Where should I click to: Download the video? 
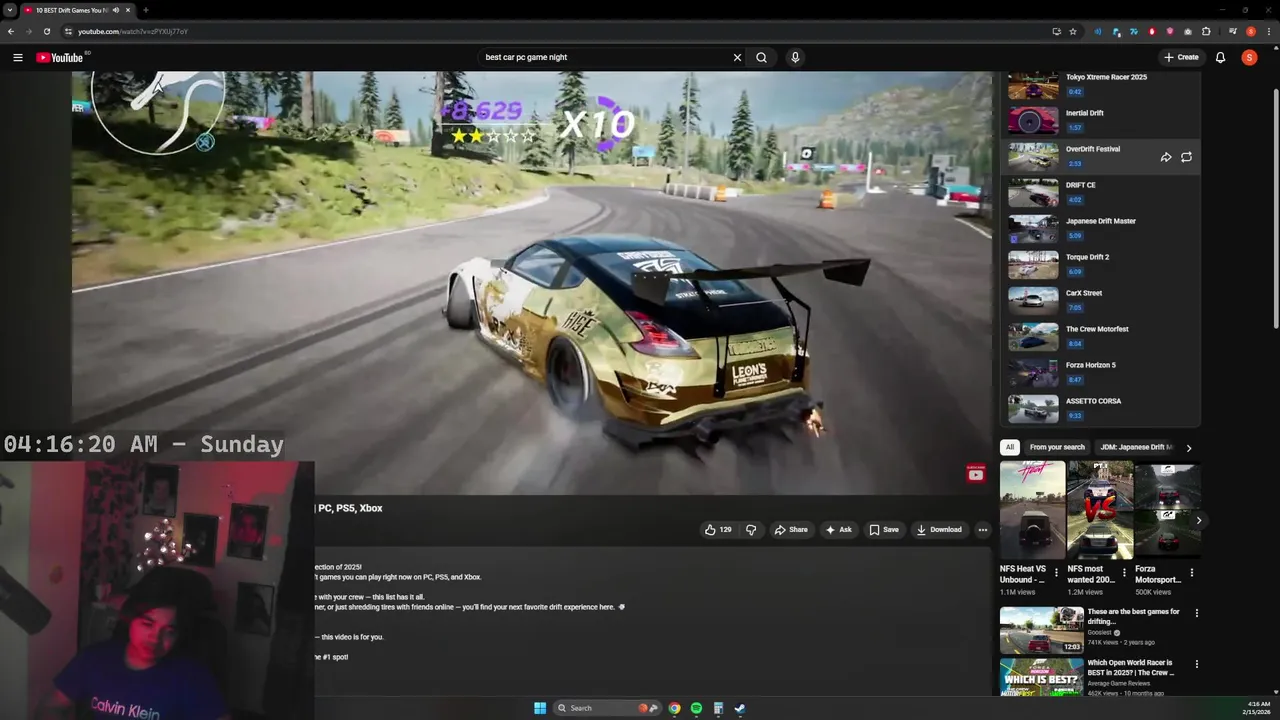point(939,530)
